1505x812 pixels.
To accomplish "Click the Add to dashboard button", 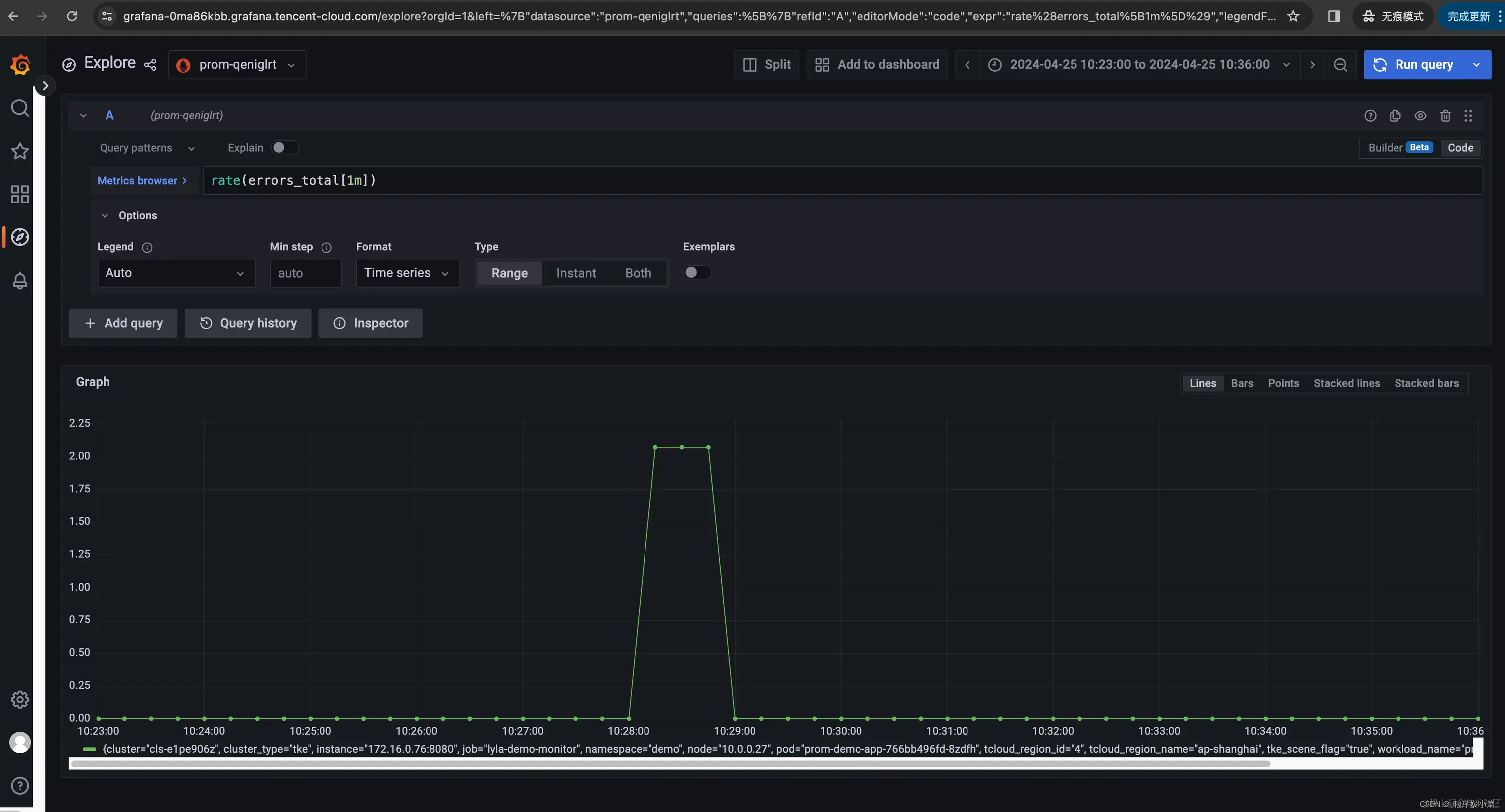I will (x=877, y=65).
